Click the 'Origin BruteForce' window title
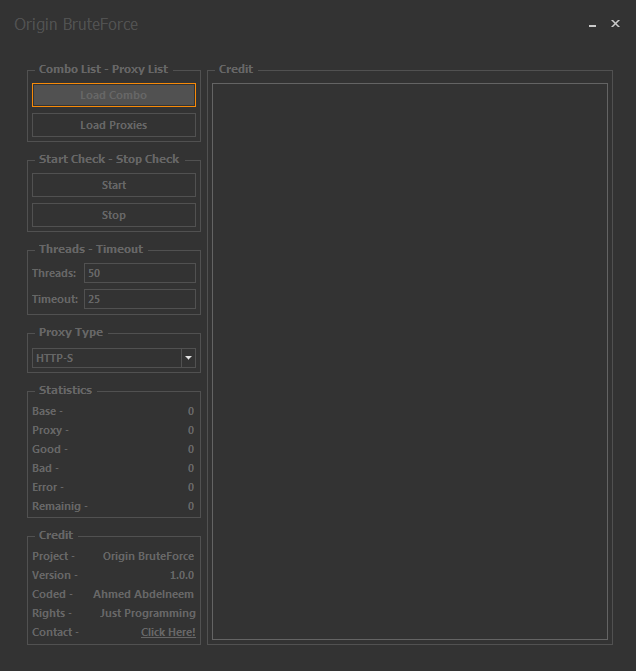 pyautogui.click(x=76, y=24)
